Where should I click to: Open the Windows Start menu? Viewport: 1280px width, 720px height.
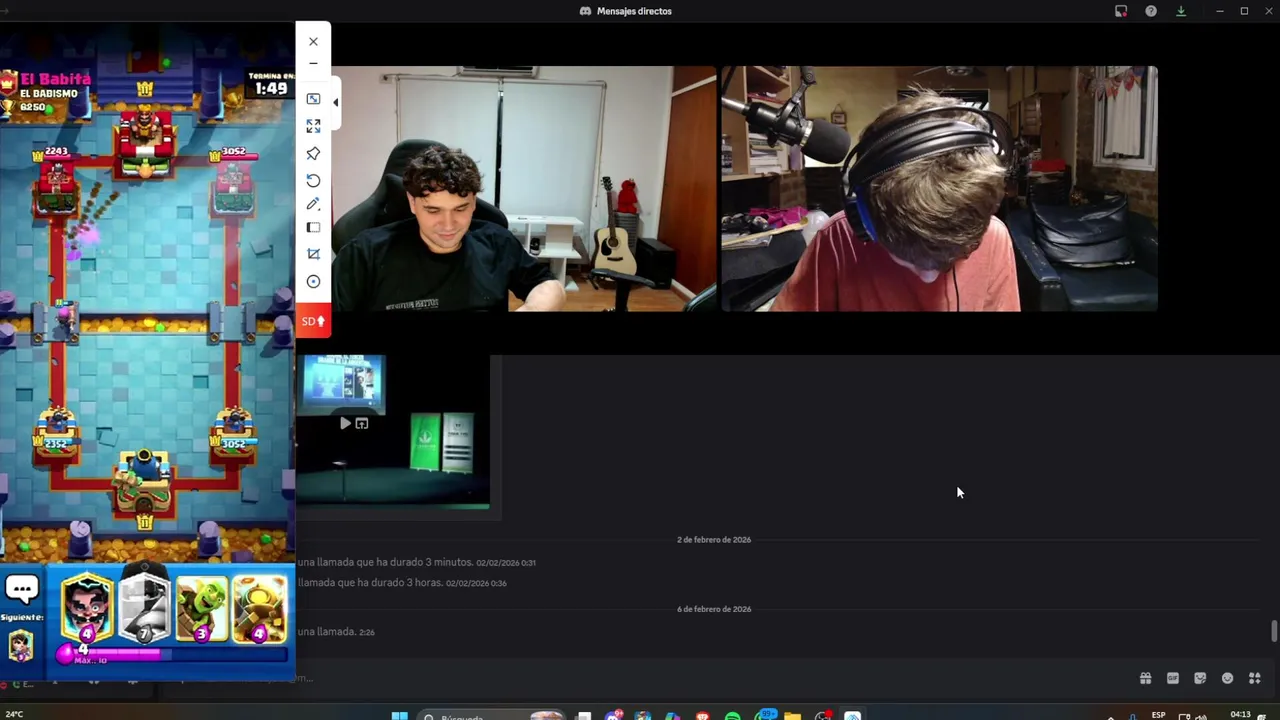click(399, 716)
